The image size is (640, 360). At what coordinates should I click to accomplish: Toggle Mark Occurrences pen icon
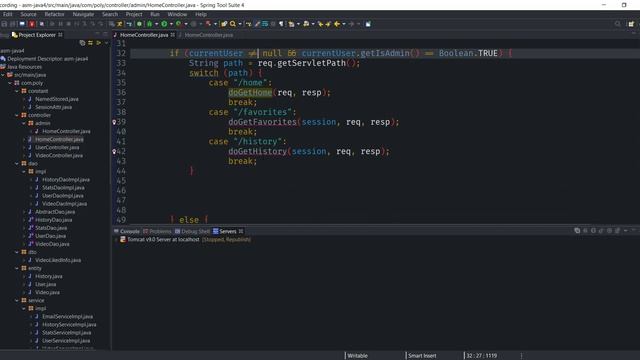click(257, 24)
